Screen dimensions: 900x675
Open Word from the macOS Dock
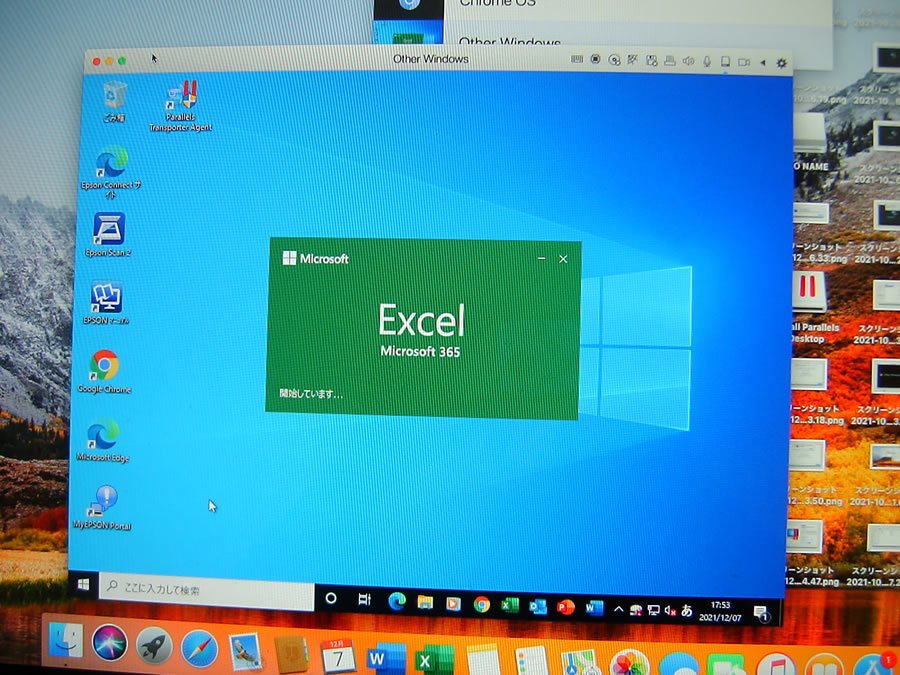click(x=386, y=659)
